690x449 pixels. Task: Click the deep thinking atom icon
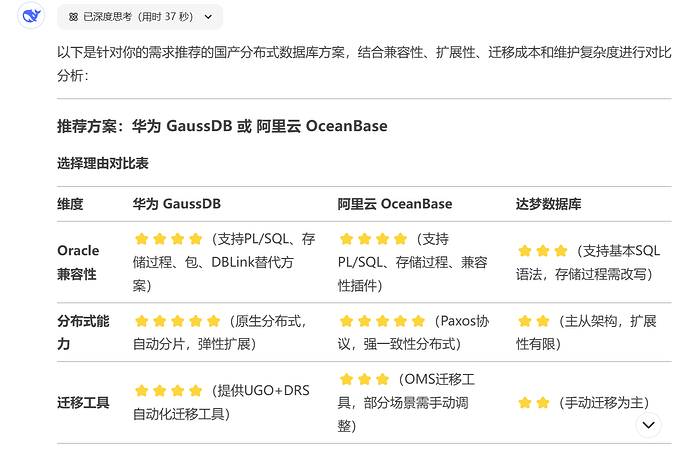[73, 17]
